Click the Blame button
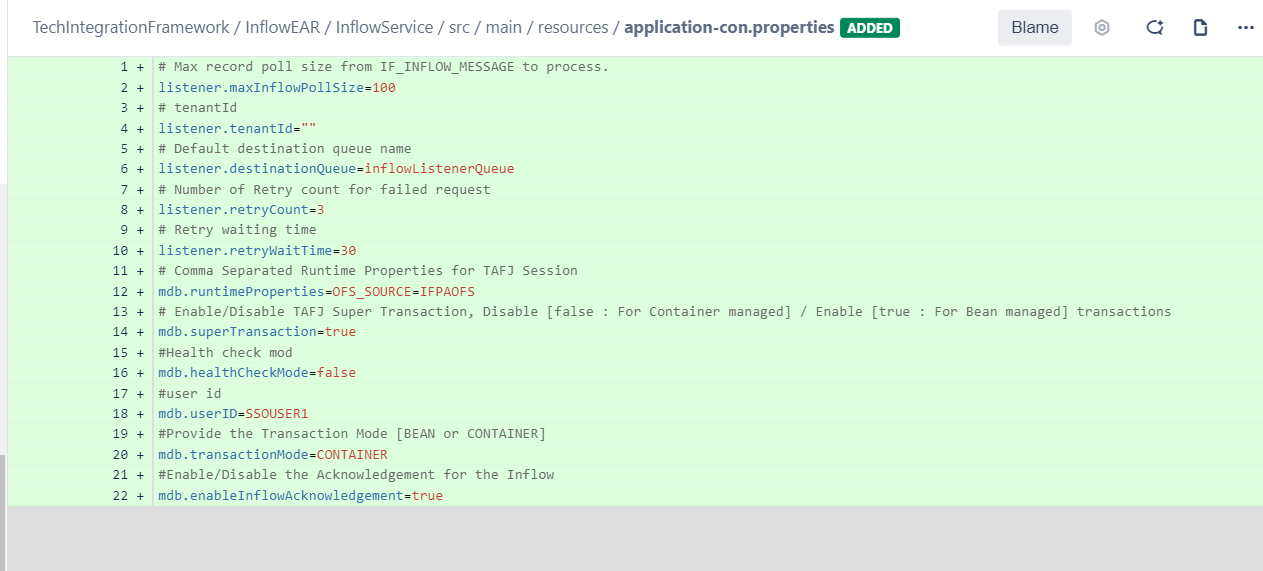Viewport: 1263px width, 571px height. [1035, 28]
